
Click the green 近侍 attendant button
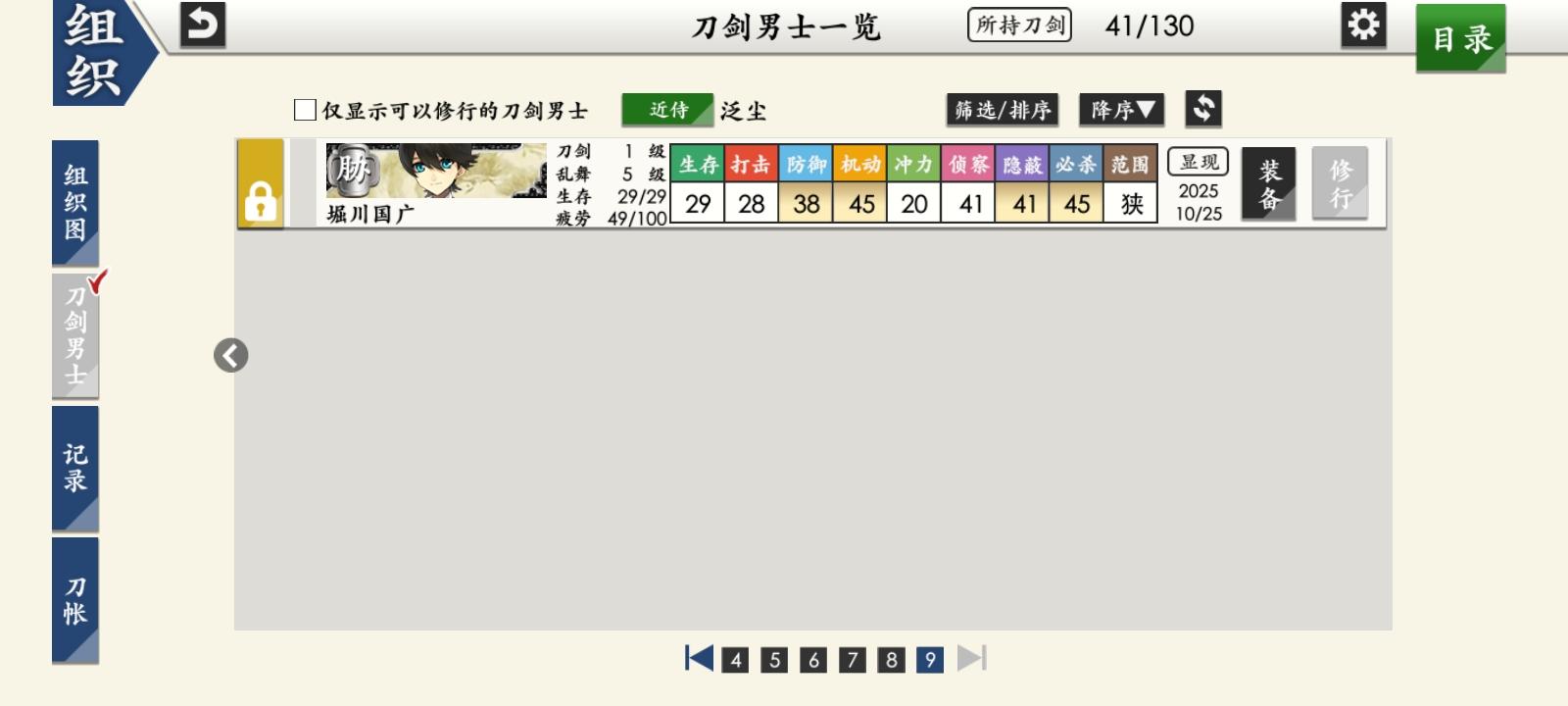click(667, 110)
